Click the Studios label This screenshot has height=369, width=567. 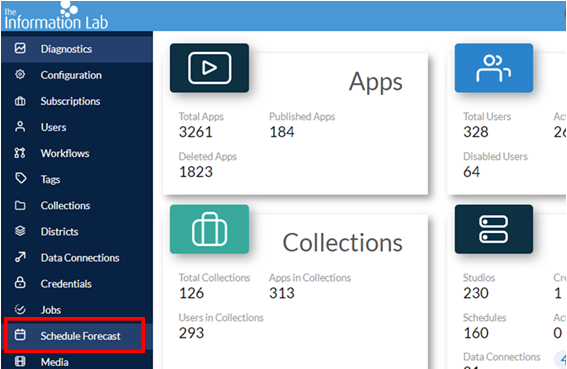479,277
